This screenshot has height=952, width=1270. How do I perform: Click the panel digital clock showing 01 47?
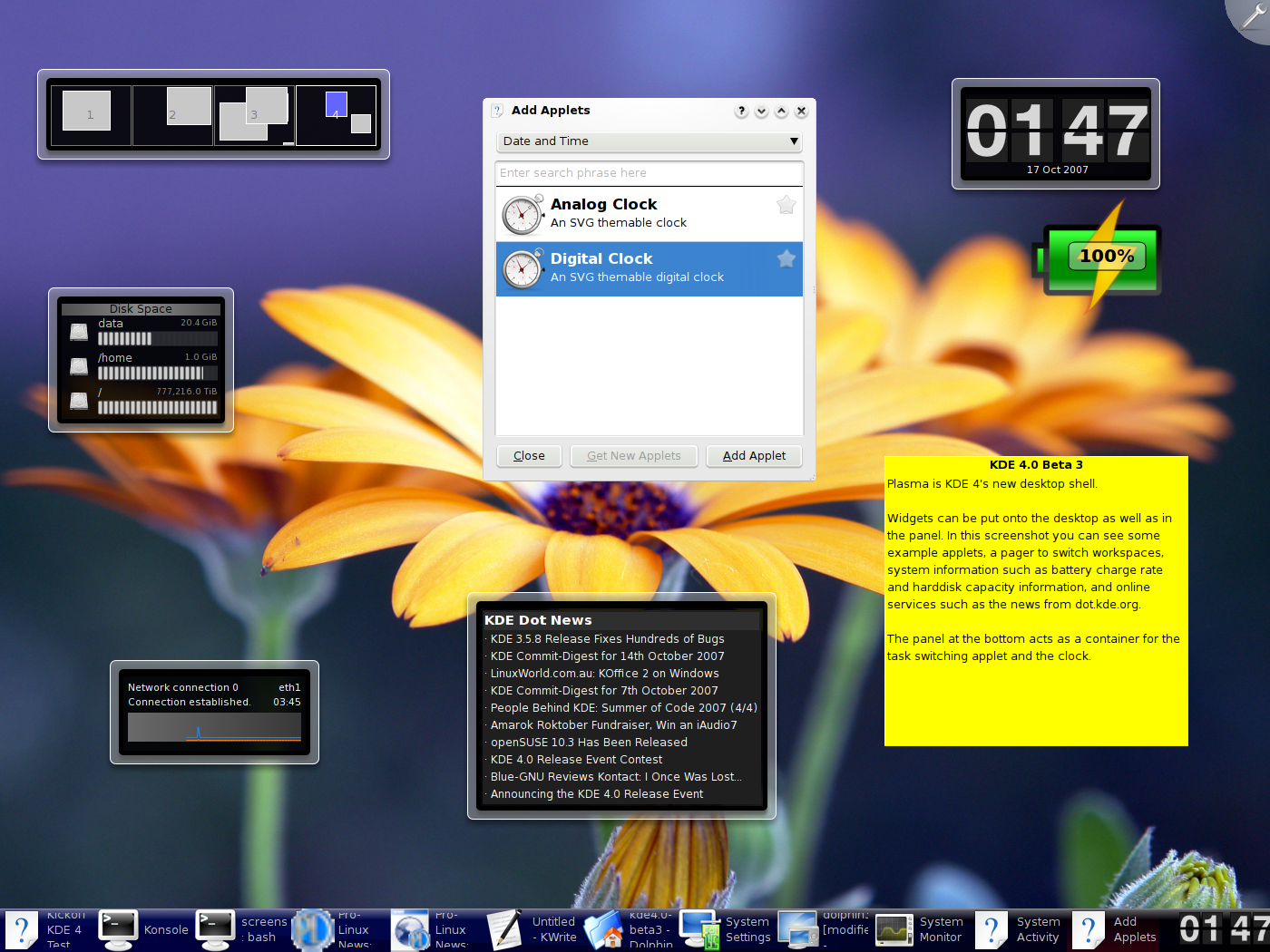(1224, 929)
